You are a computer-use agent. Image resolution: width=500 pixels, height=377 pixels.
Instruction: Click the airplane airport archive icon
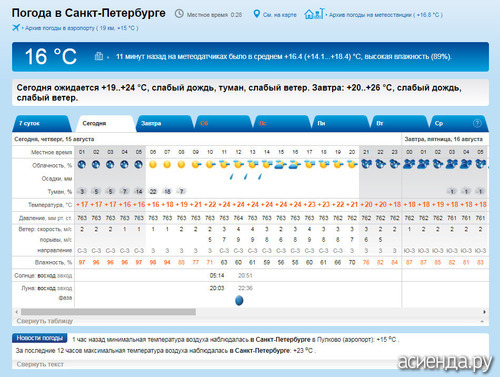(16, 28)
